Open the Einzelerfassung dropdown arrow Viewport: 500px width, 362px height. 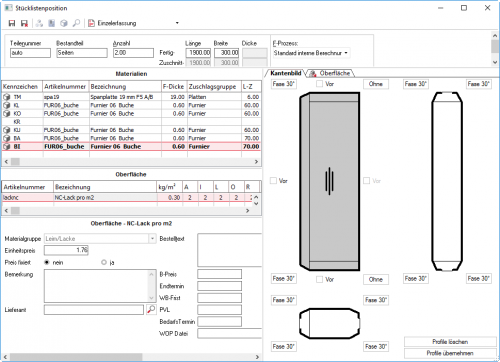pos(177,23)
